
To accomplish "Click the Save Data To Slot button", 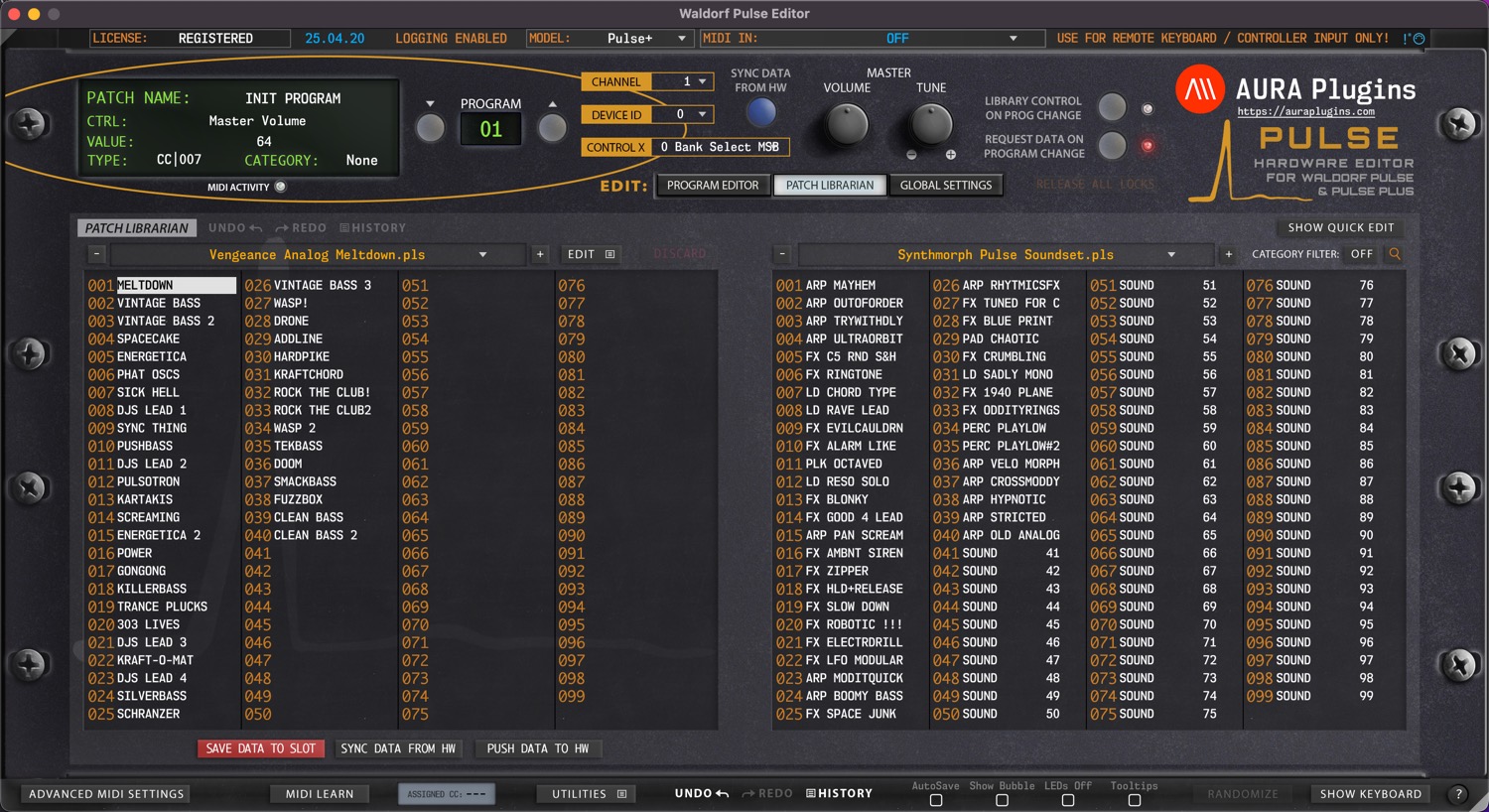I will pos(261,748).
